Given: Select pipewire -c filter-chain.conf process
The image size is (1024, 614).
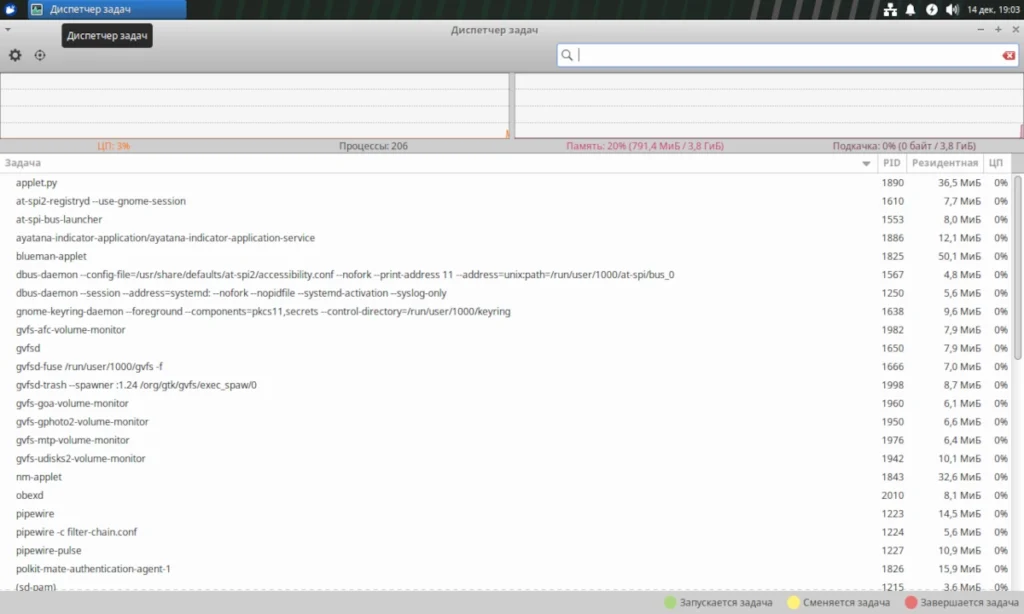Looking at the screenshot, I should pos(506,532).
